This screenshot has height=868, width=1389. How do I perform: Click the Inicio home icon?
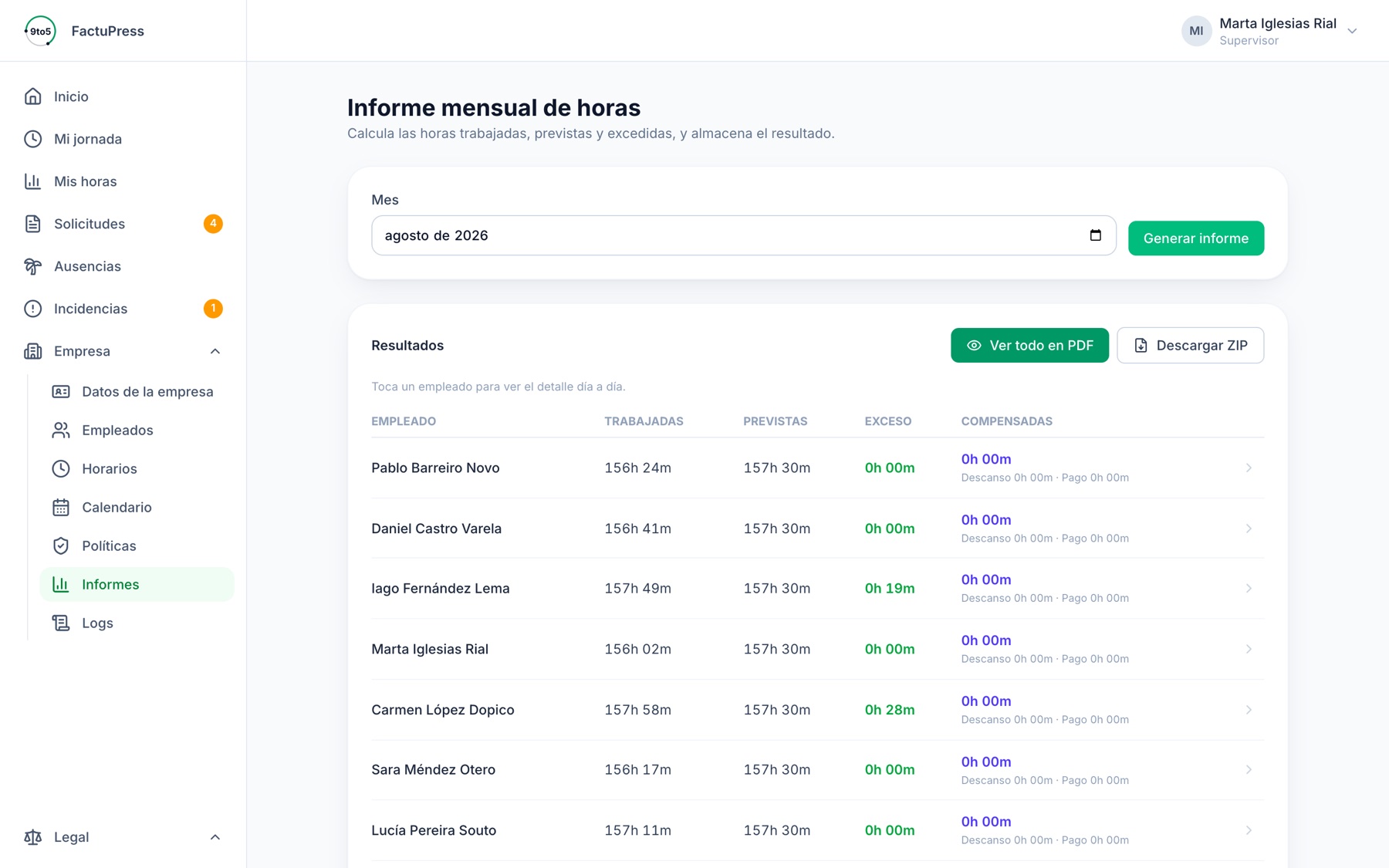[x=32, y=96]
